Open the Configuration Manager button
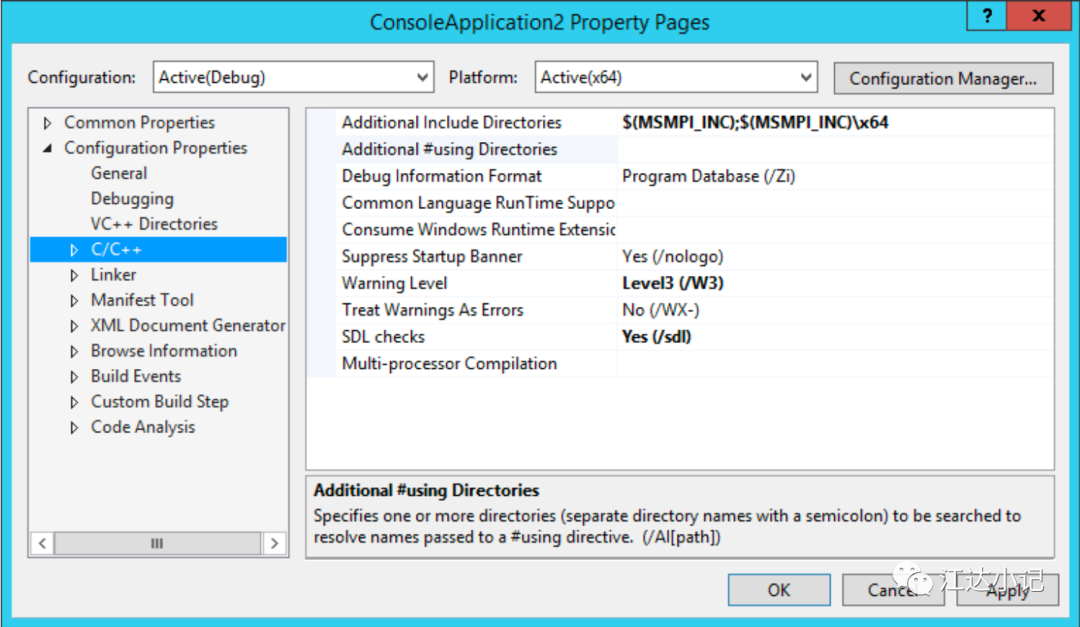 (943, 79)
